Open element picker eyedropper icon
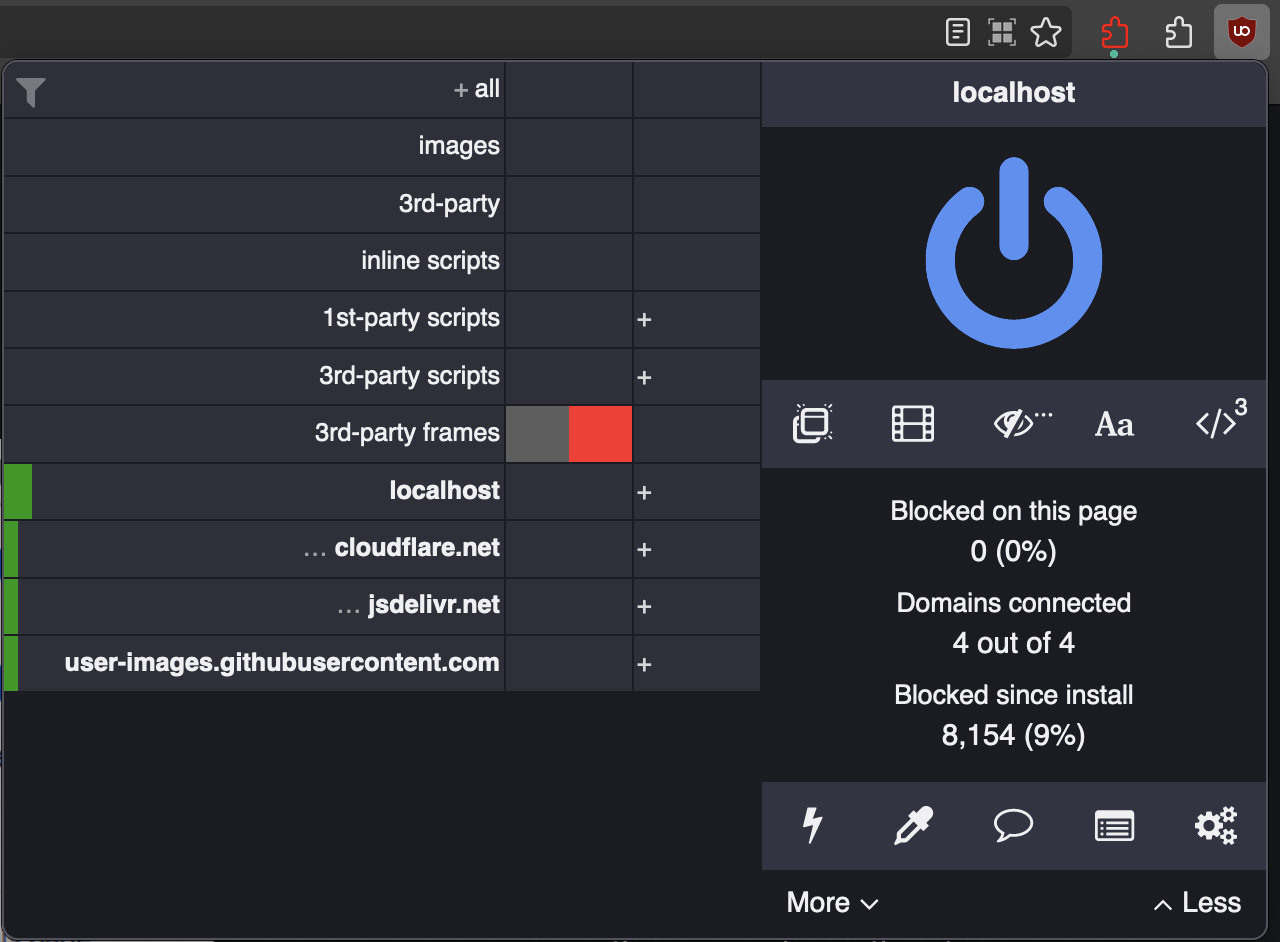The height and width of the screenshot is (942, 1280). click(x=912, y=826)
